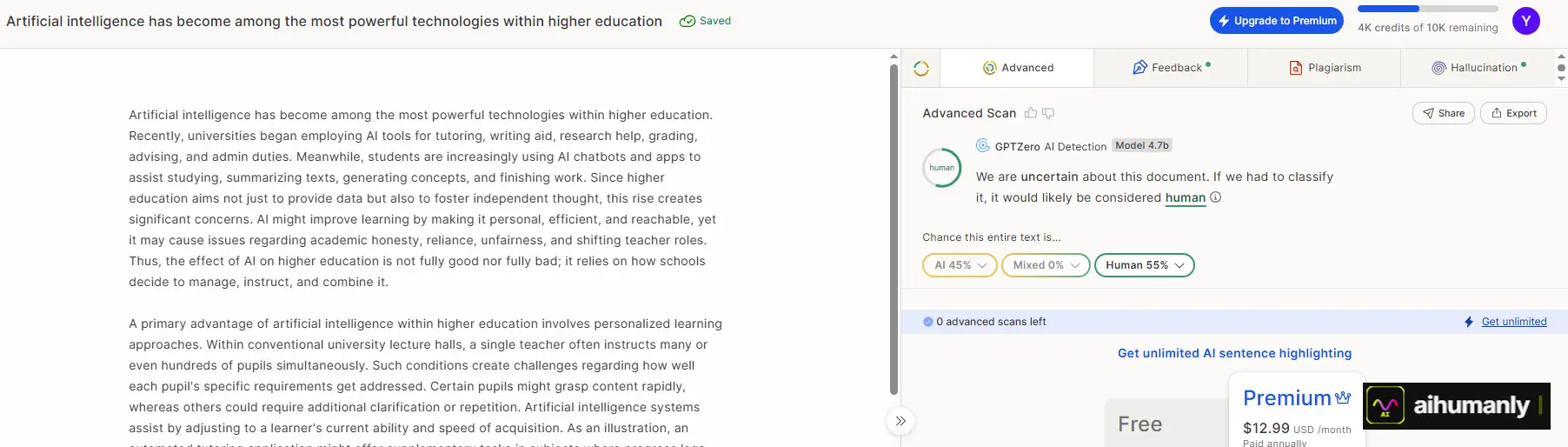Open the user avatar 'Y' menu
Screen dimensions: 1568x447
tap(1526, 21)
